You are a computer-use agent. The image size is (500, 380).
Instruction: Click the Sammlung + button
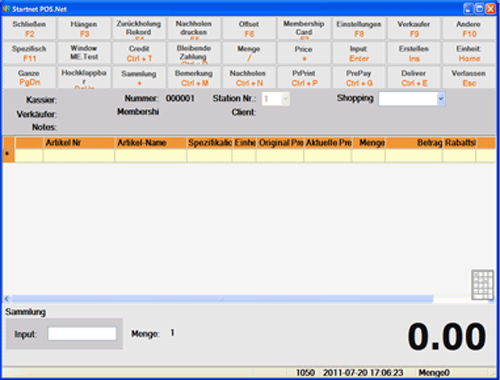click(139, 78)
